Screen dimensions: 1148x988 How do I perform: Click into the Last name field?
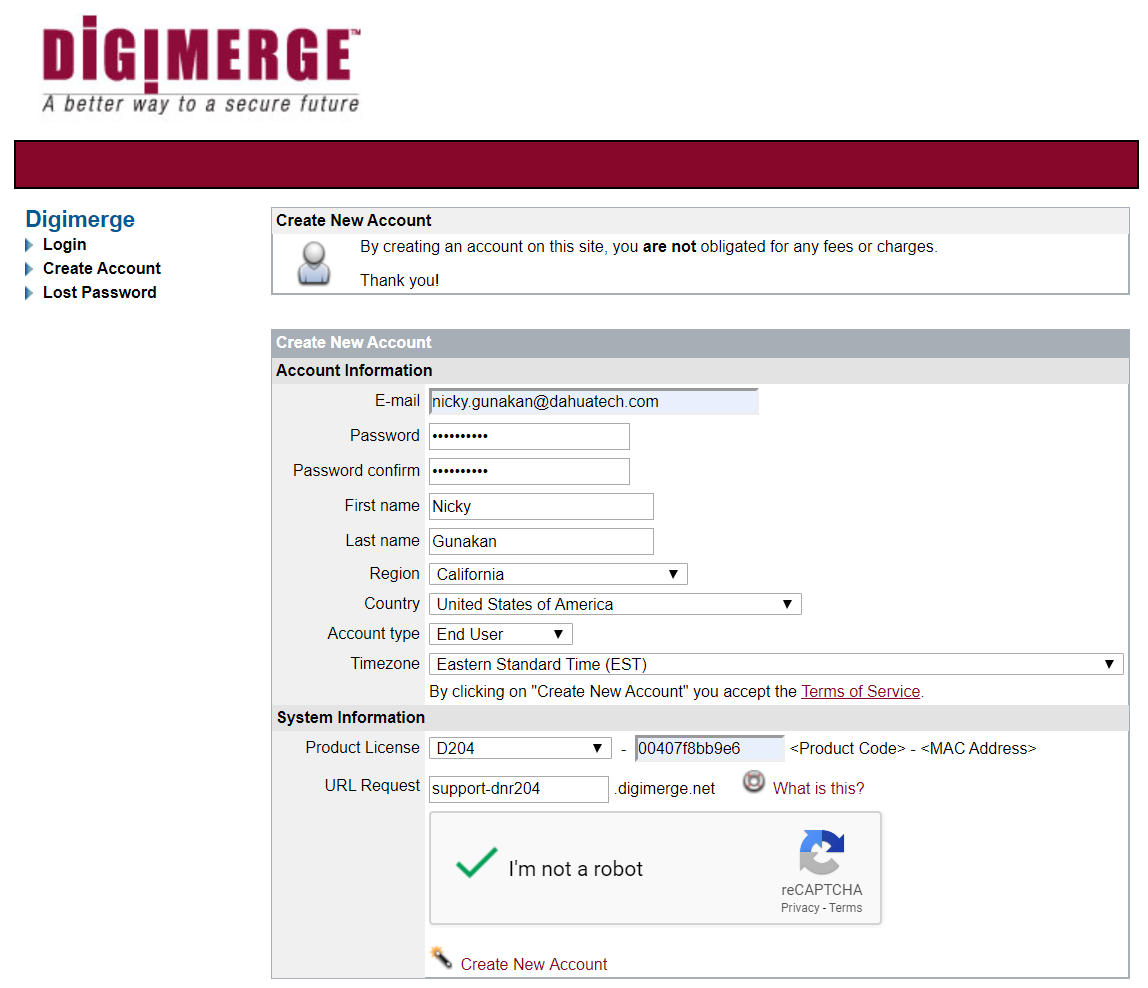coord(541,542)
